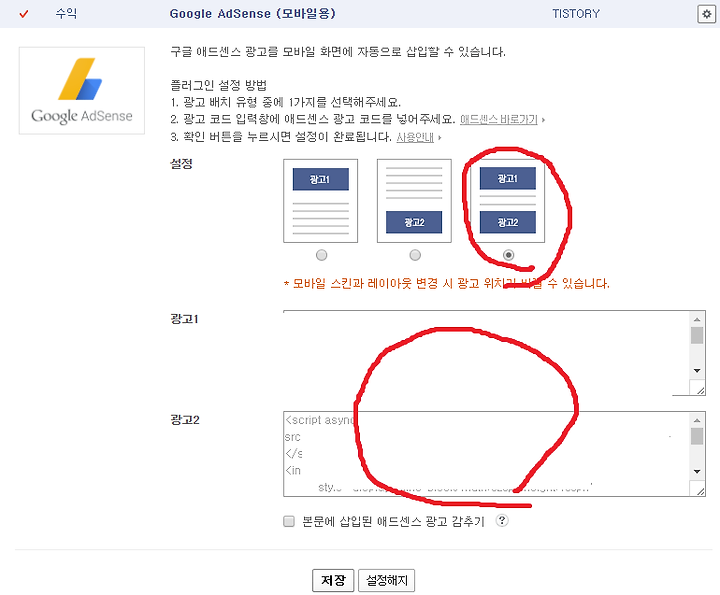The width and height of the screenshot is (720, 595).
Task: Click the 광고1 textarea scrollbar thumb
Action: [697, 335]
